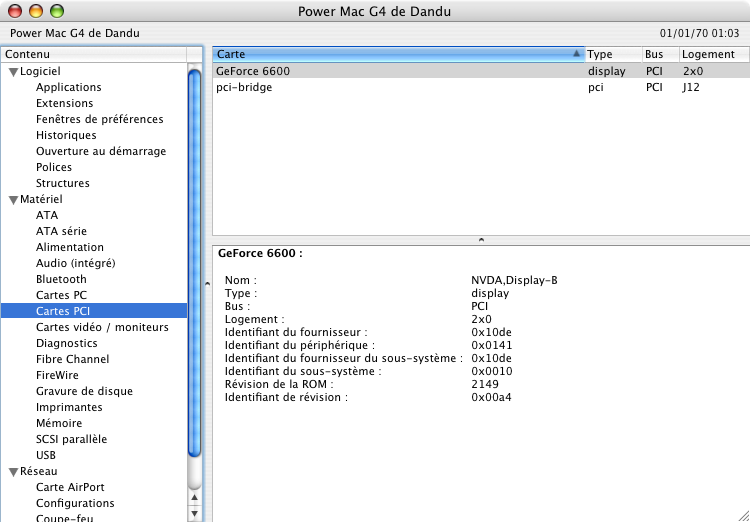Collapse the Logiciel disclosure triangle
Image resolution: width=750 pixels, height=522 pixels.
pyautogui.click(x=13, y=72)
